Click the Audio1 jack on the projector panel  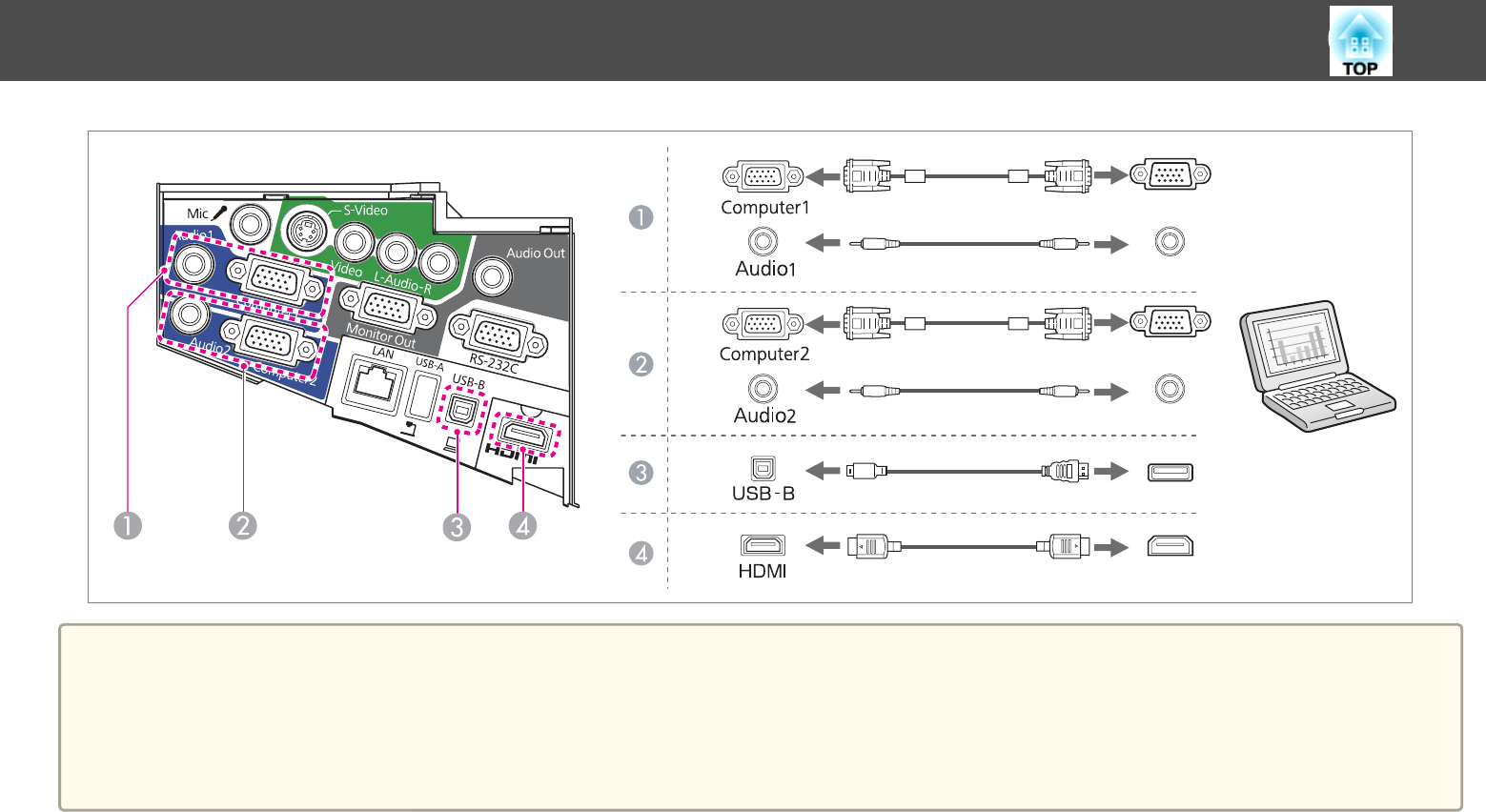[x=193, y=262]
